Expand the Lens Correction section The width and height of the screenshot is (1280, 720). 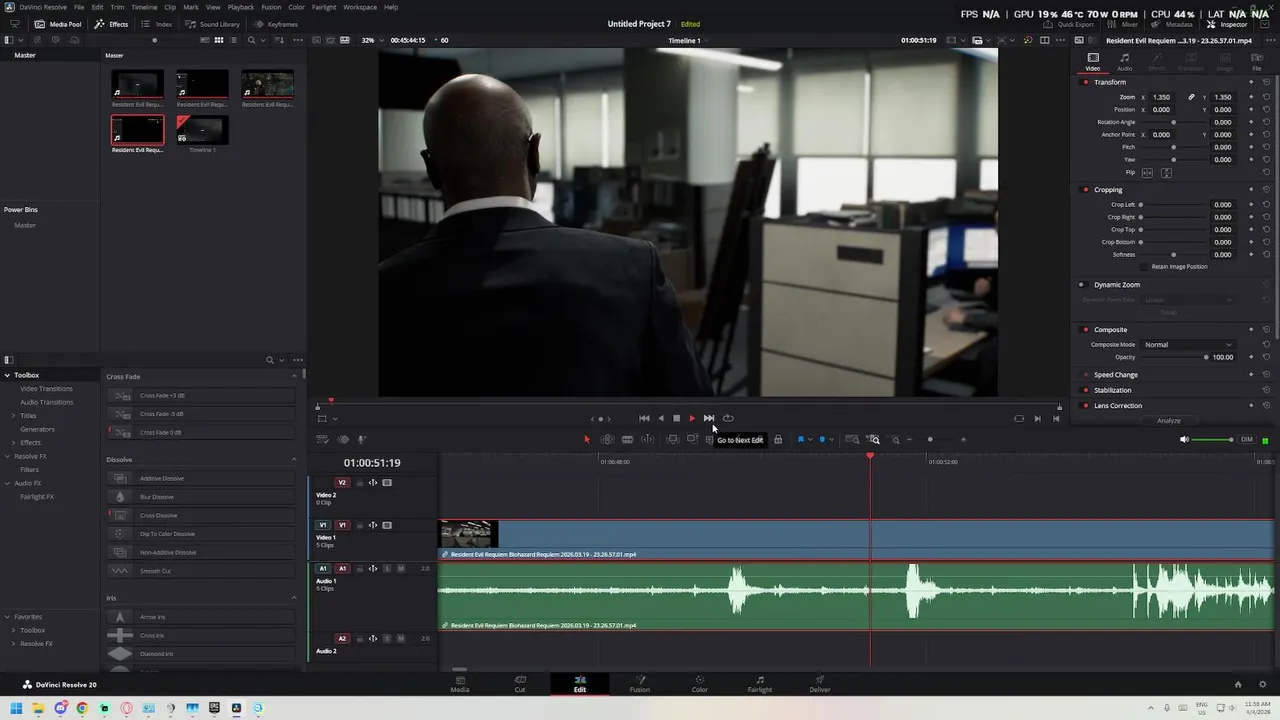coord(1118,405)
